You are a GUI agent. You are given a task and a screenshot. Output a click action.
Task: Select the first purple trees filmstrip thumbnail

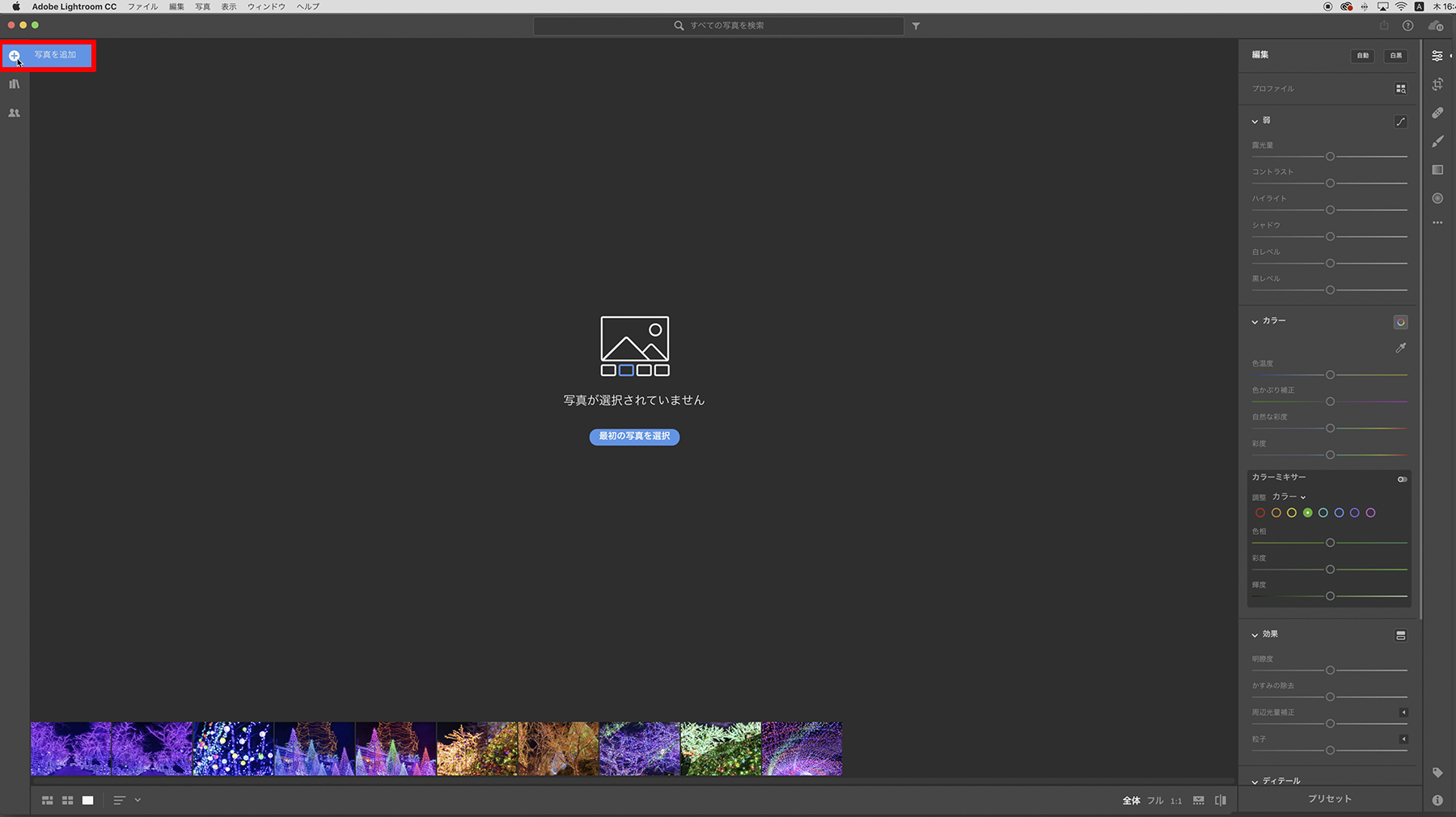point(71,749)
